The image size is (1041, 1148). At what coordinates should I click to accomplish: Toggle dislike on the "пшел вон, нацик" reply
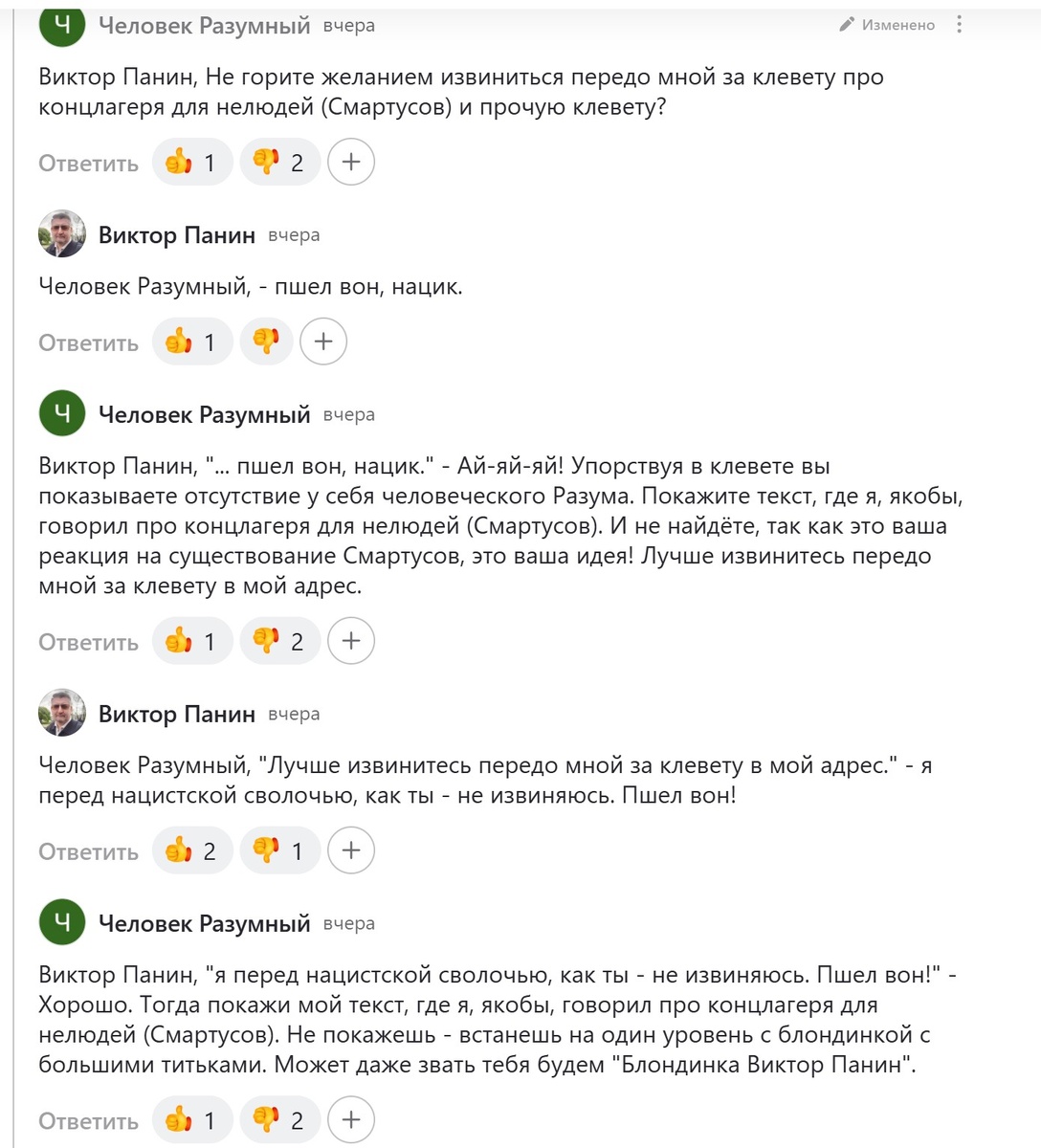click(x=266, y=342)
